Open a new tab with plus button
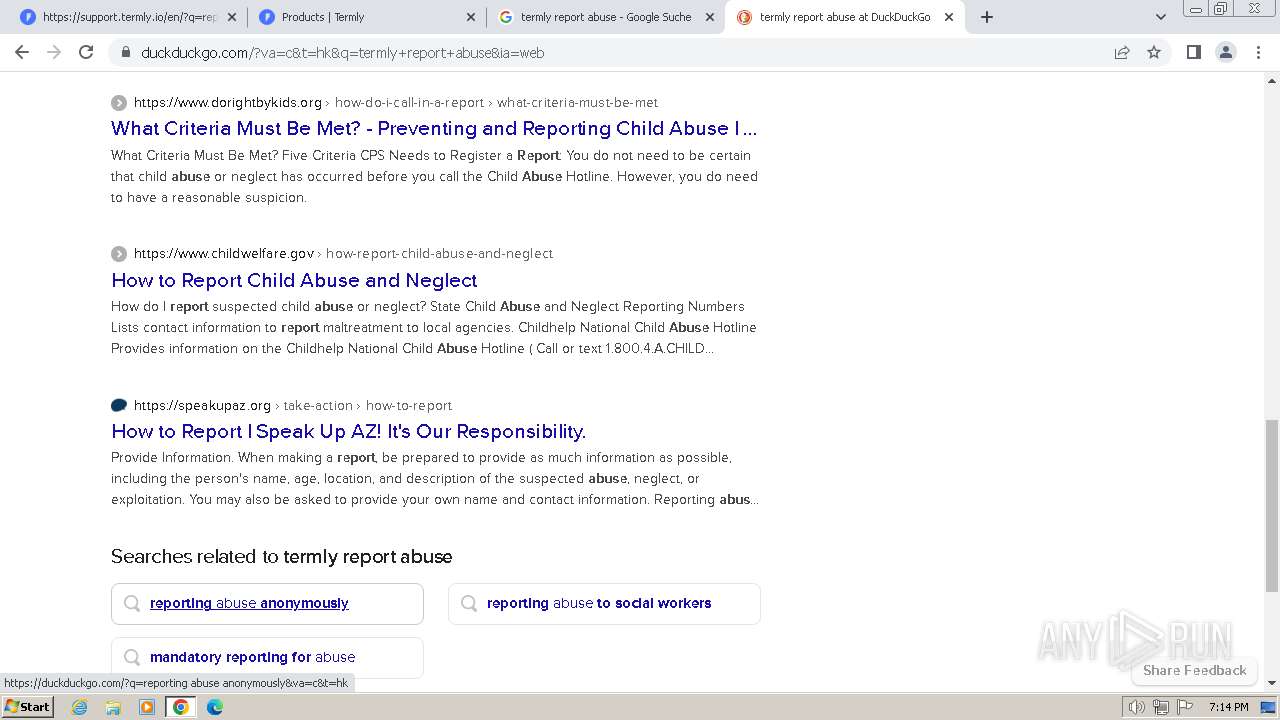1280x720 pixels. coord(987,17)
